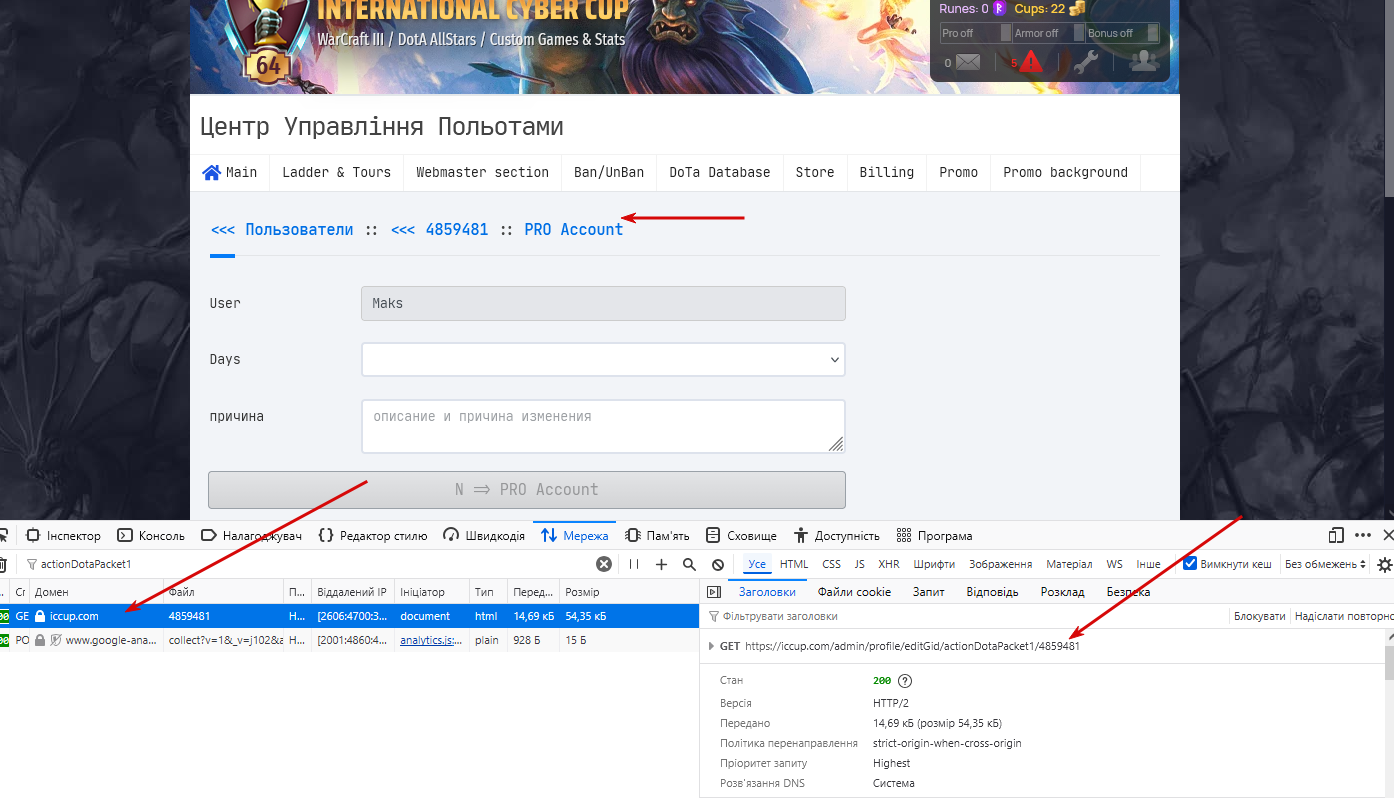The width and height of the screenshot is (1394, 798).
Task: Open the Billing menu
Action: (x=887, y=172)
